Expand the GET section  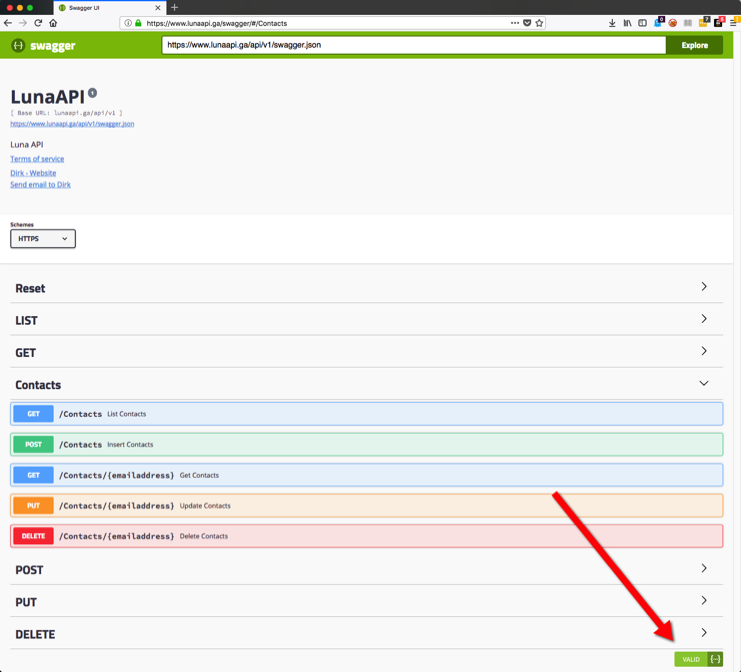coord(366,352)
